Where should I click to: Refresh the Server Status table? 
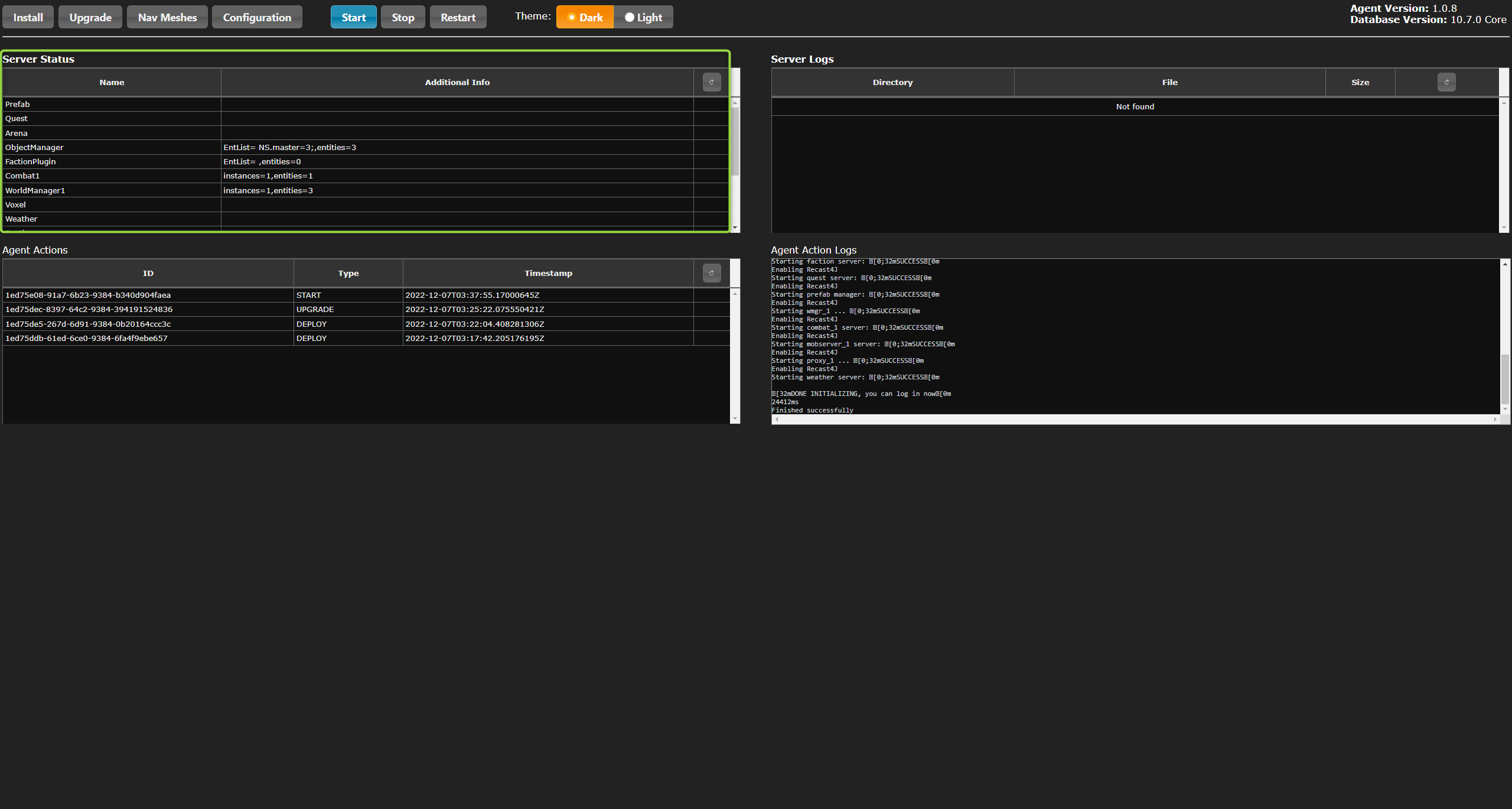(711, 82)
